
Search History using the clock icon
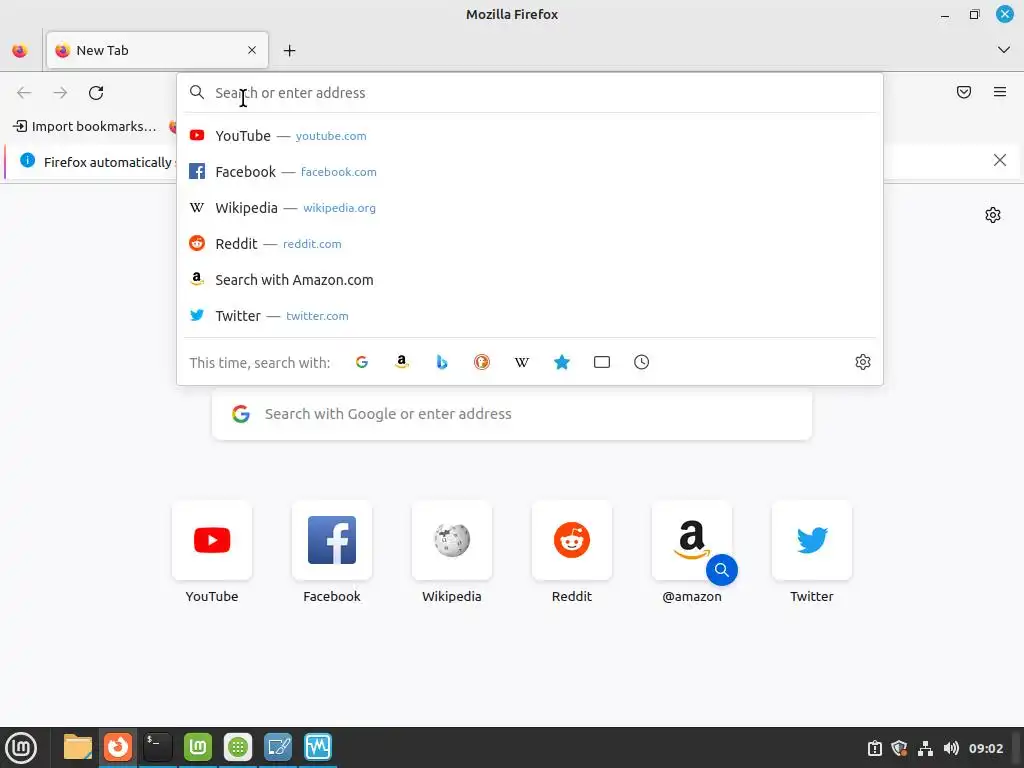pos(641,362)
